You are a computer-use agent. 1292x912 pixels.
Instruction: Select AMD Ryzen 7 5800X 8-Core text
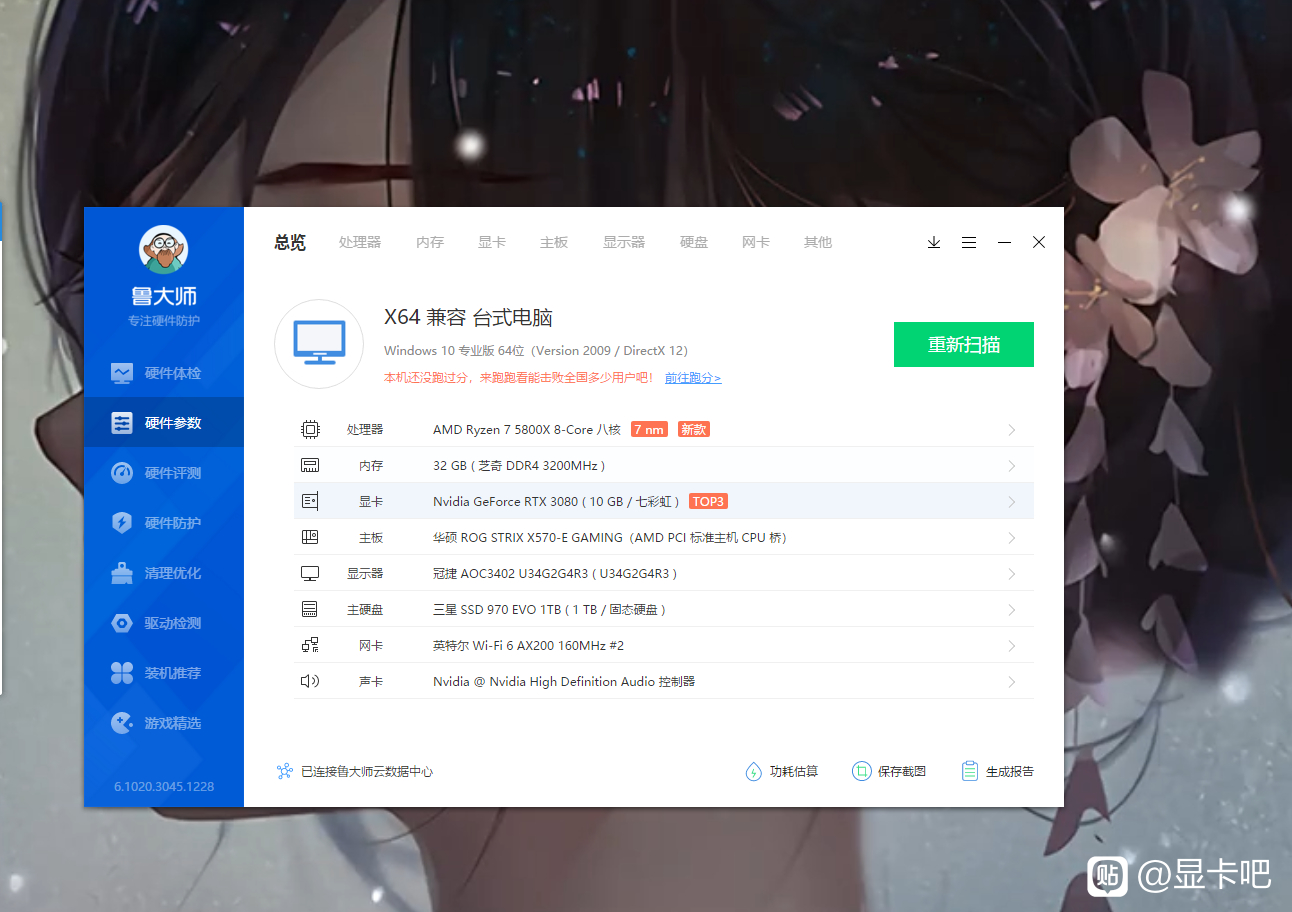[527, 429]
